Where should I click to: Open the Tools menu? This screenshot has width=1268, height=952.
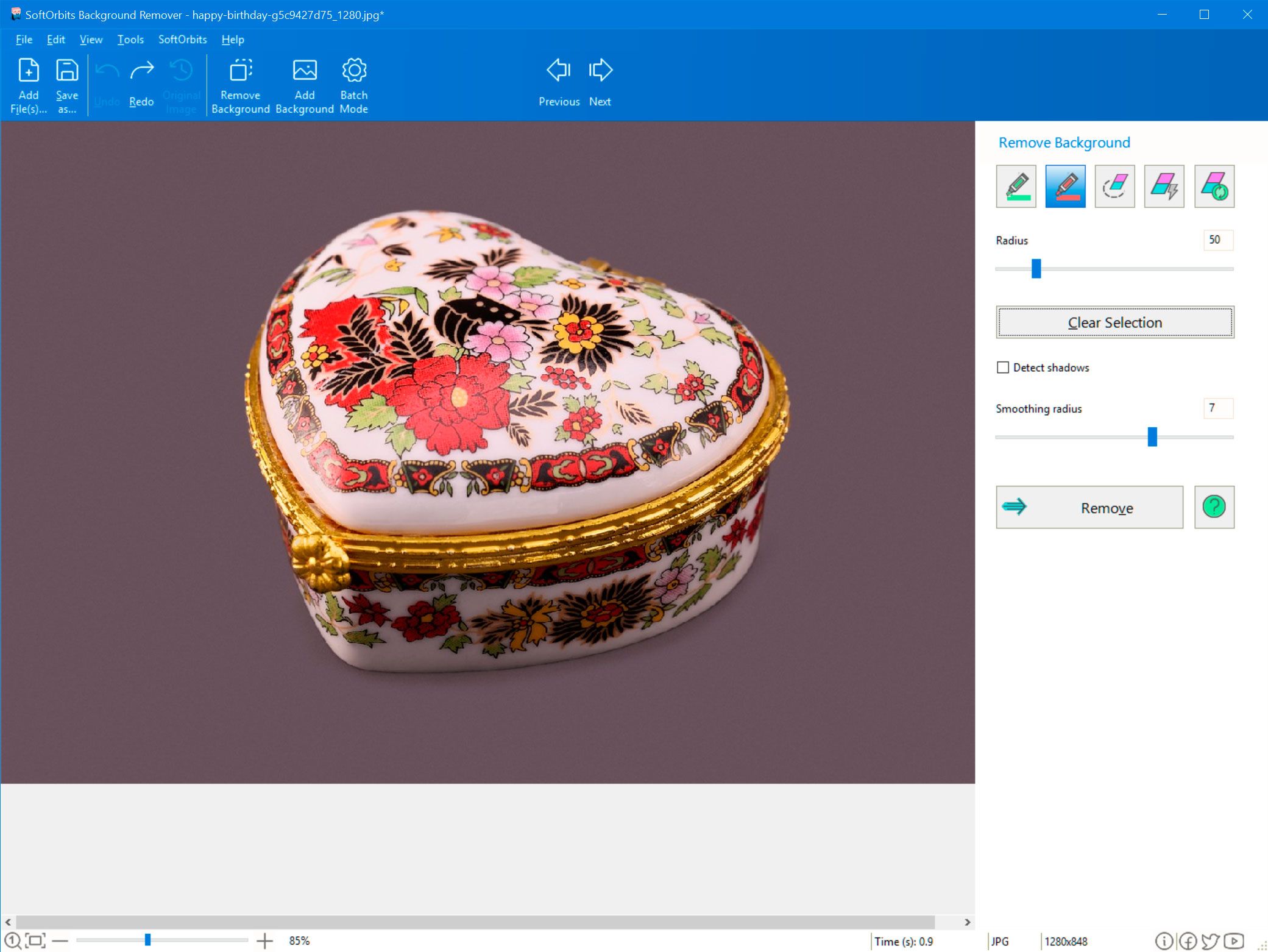[129, 39]
